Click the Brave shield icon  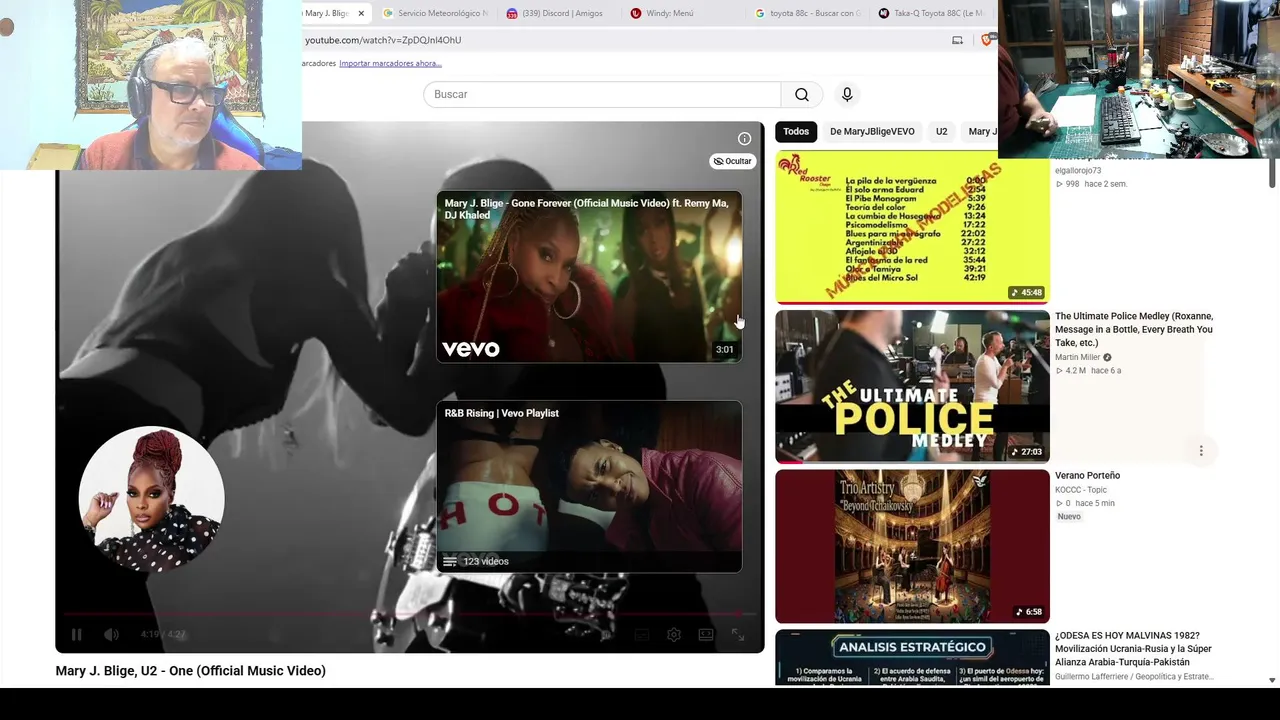point(987,40)
